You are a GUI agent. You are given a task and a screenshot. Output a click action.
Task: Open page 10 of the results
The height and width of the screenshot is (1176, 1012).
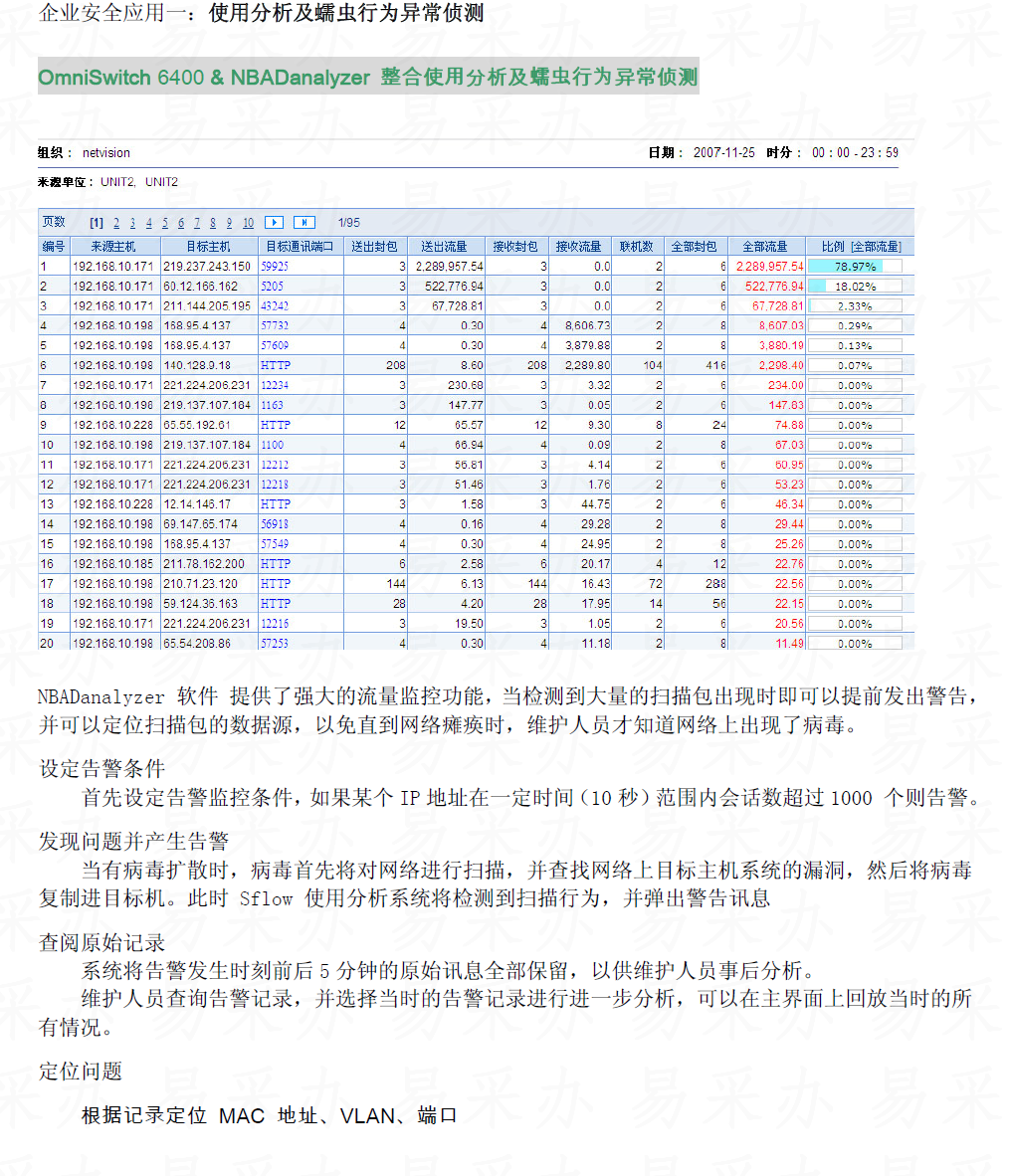(x=249, y=223)
